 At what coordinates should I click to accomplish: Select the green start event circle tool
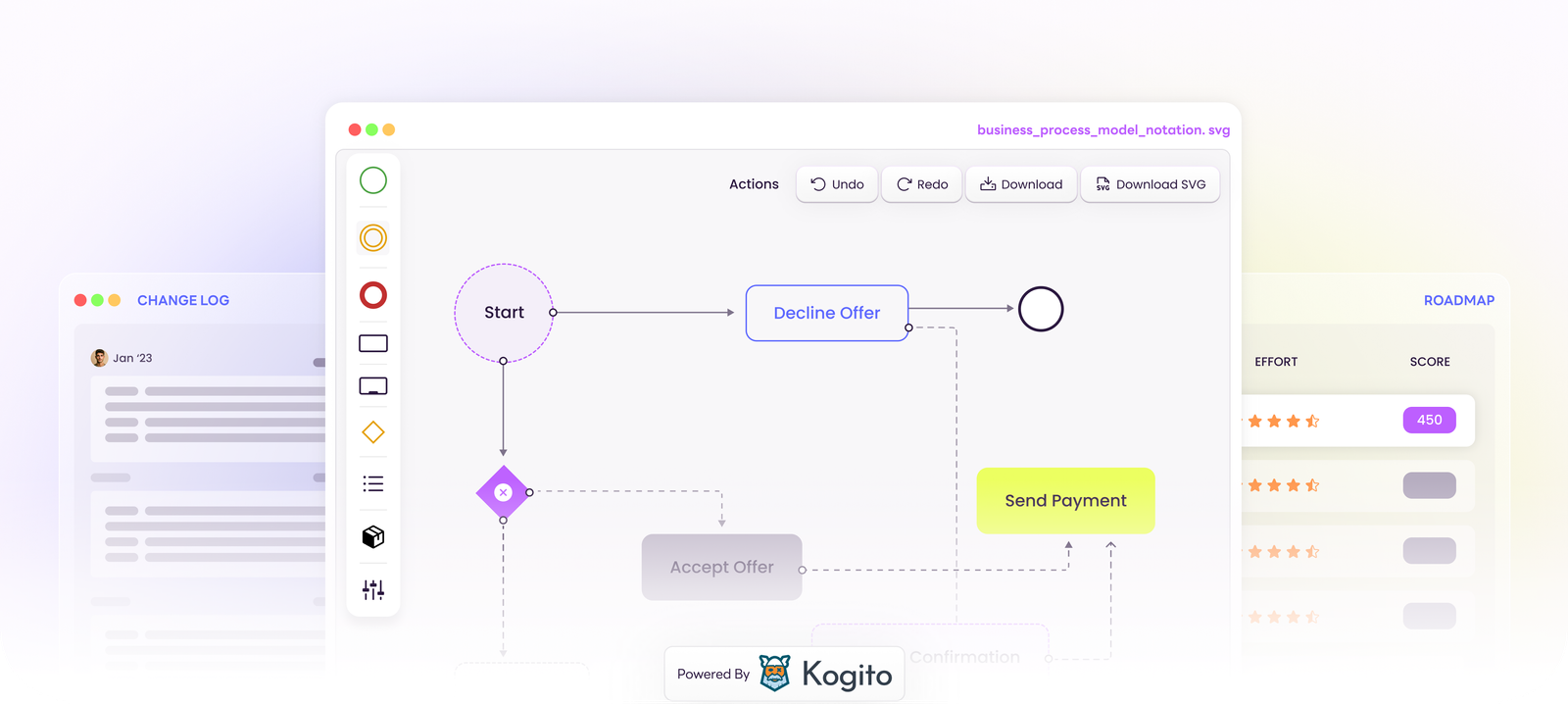click(x=373, y=180)
